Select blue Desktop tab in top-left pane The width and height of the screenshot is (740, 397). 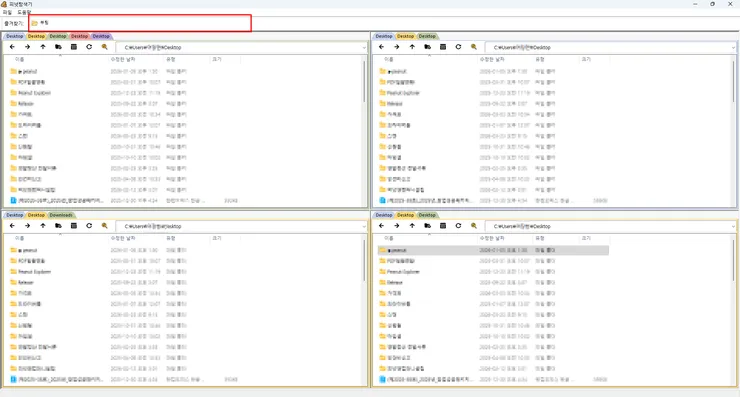click(x=15, y=36)
